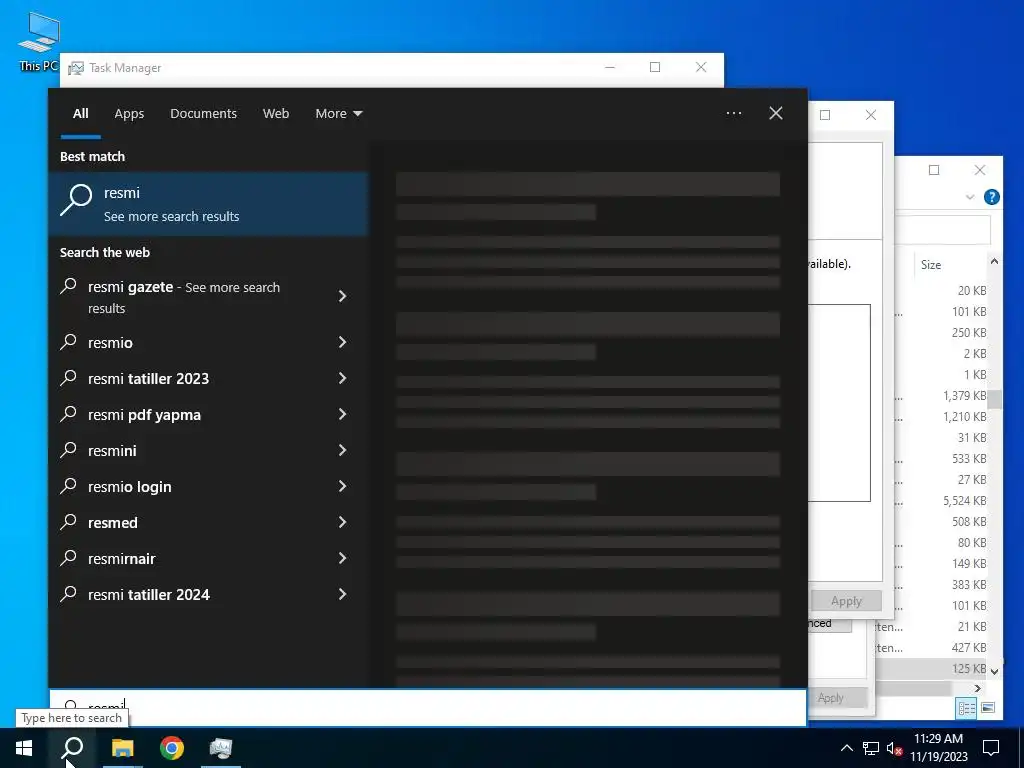The width and height of the screenshot is (1024, 768).
Task: Click the search text input box
Action: point(428,707)
